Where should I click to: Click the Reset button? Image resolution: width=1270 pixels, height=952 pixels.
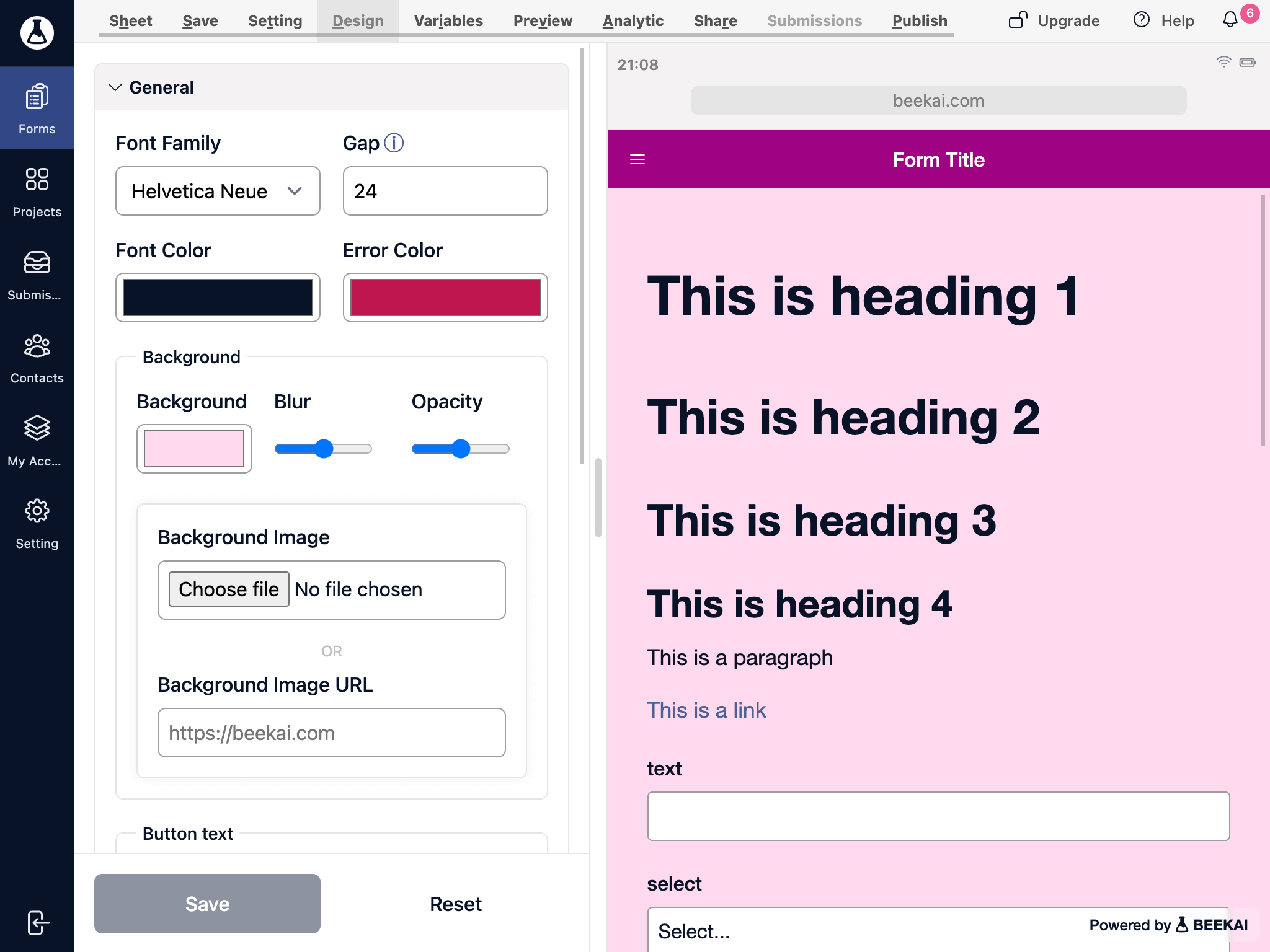point(454,904)
